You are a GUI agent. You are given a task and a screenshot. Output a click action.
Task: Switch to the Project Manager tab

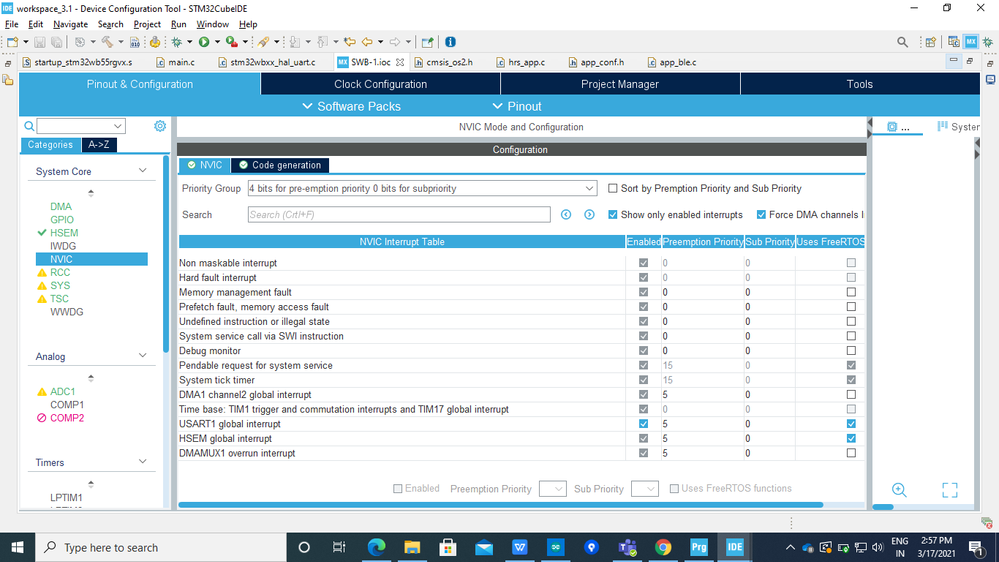(x=620, y=84)
